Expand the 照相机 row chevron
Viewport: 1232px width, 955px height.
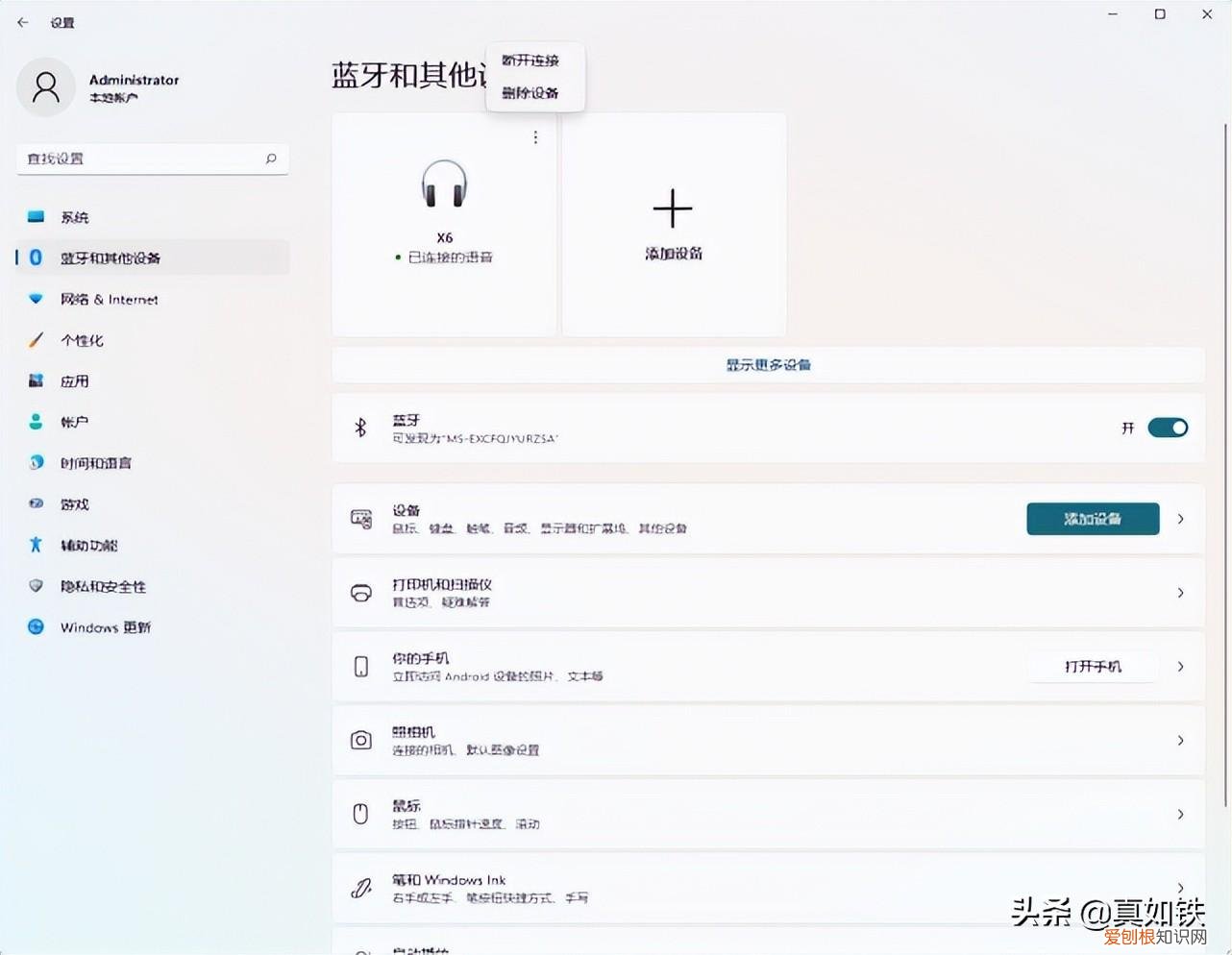click(x=1181, y=741)
